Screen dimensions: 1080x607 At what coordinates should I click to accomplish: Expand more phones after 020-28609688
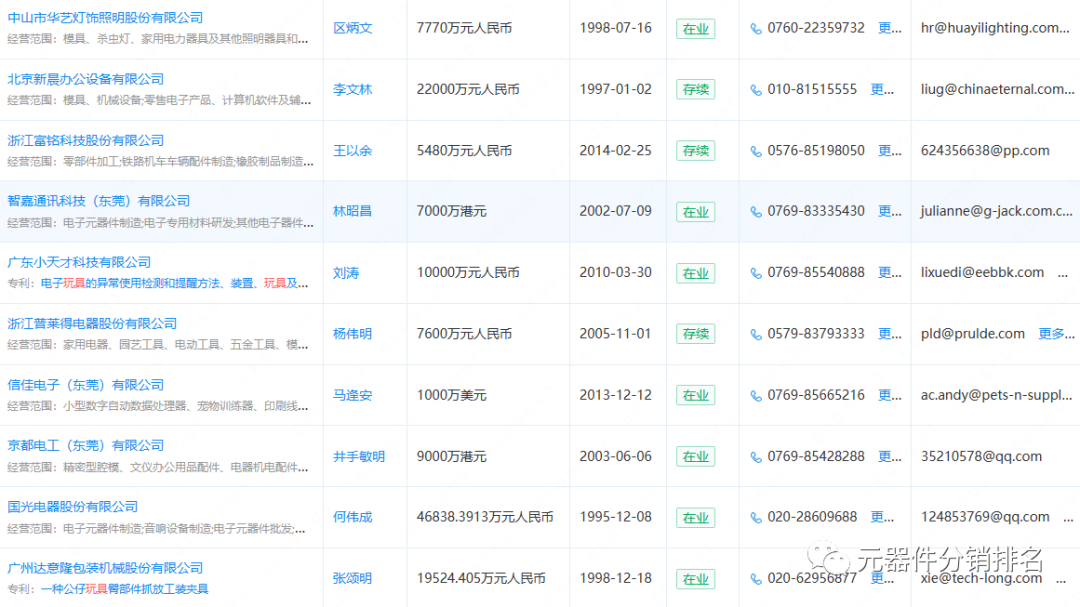click(x=882, y=517)
